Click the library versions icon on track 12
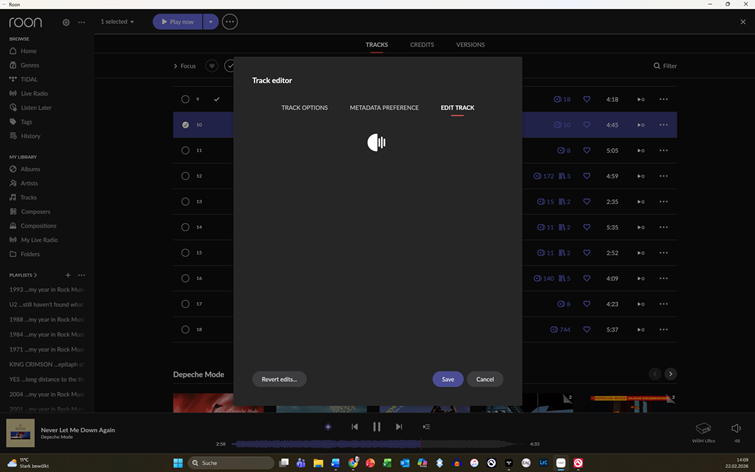Image resolution: width=755 pixels, height=472 pixels. coord(562,176)
